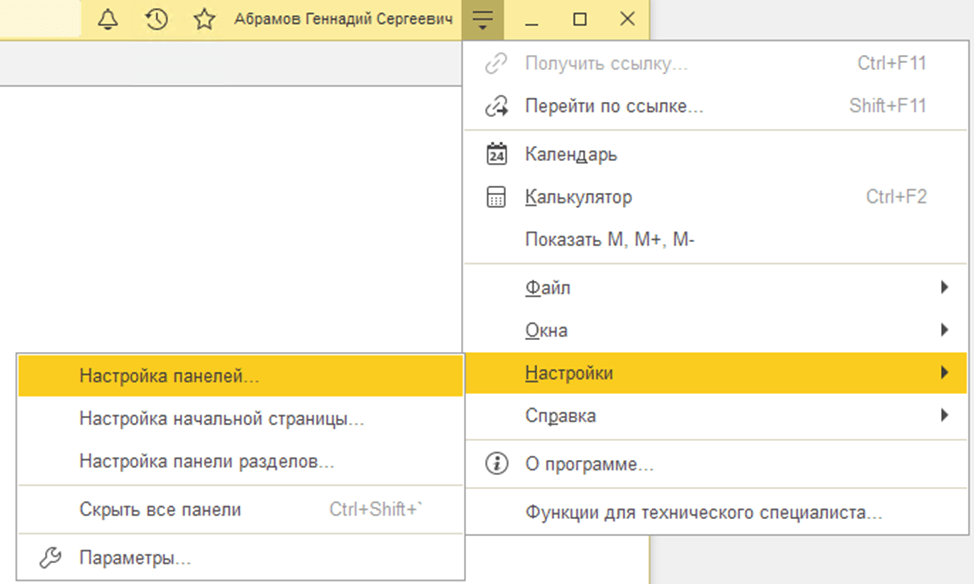Viewport: 974px width, 584px height.
Task: Click the favorites star icon
Action: point(204,19)
